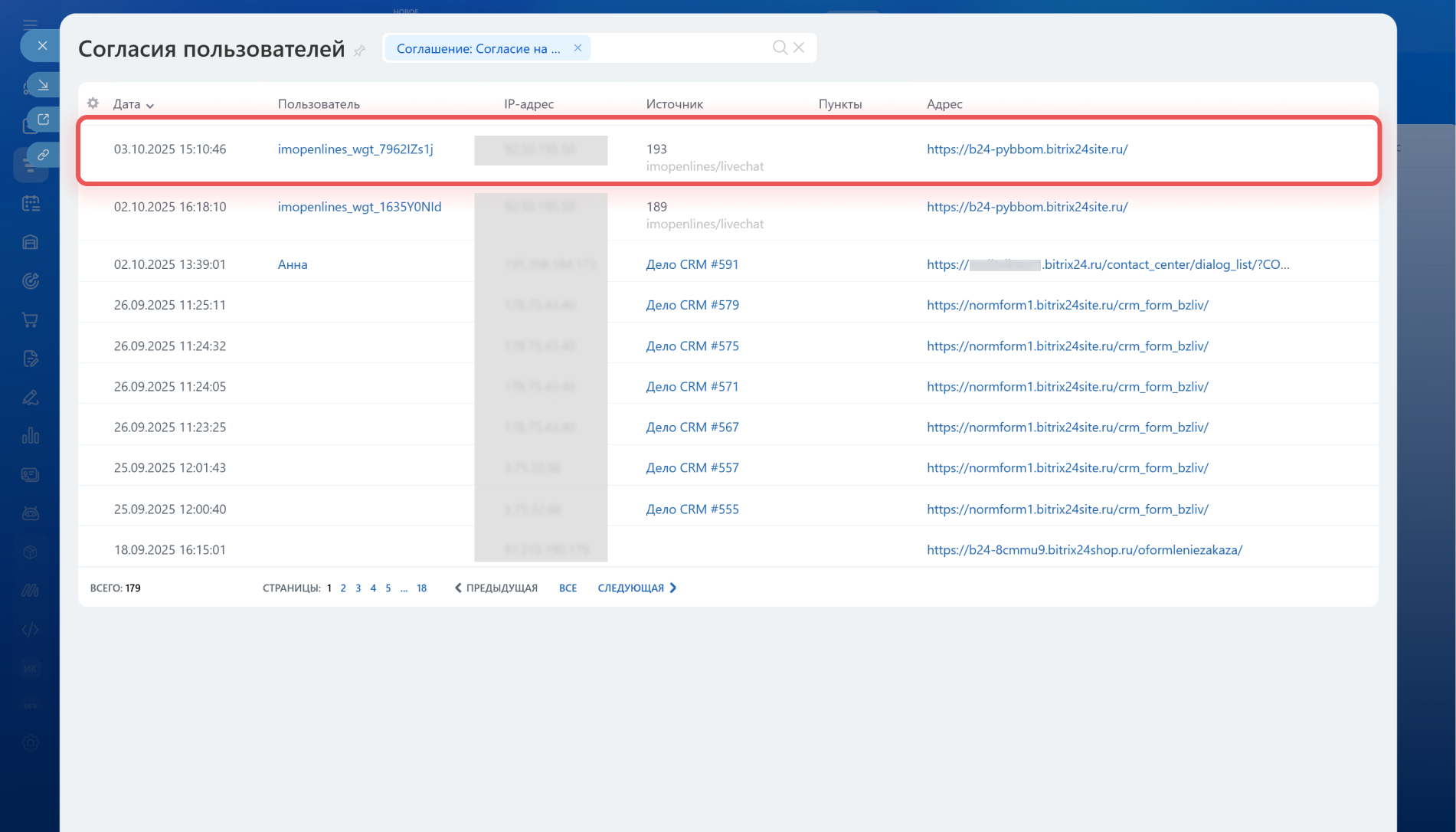Image resolution: width=1456 pixels, height=832 pixels.
Task: Click inside the filter search field
Action: click(x=678, y=48)
